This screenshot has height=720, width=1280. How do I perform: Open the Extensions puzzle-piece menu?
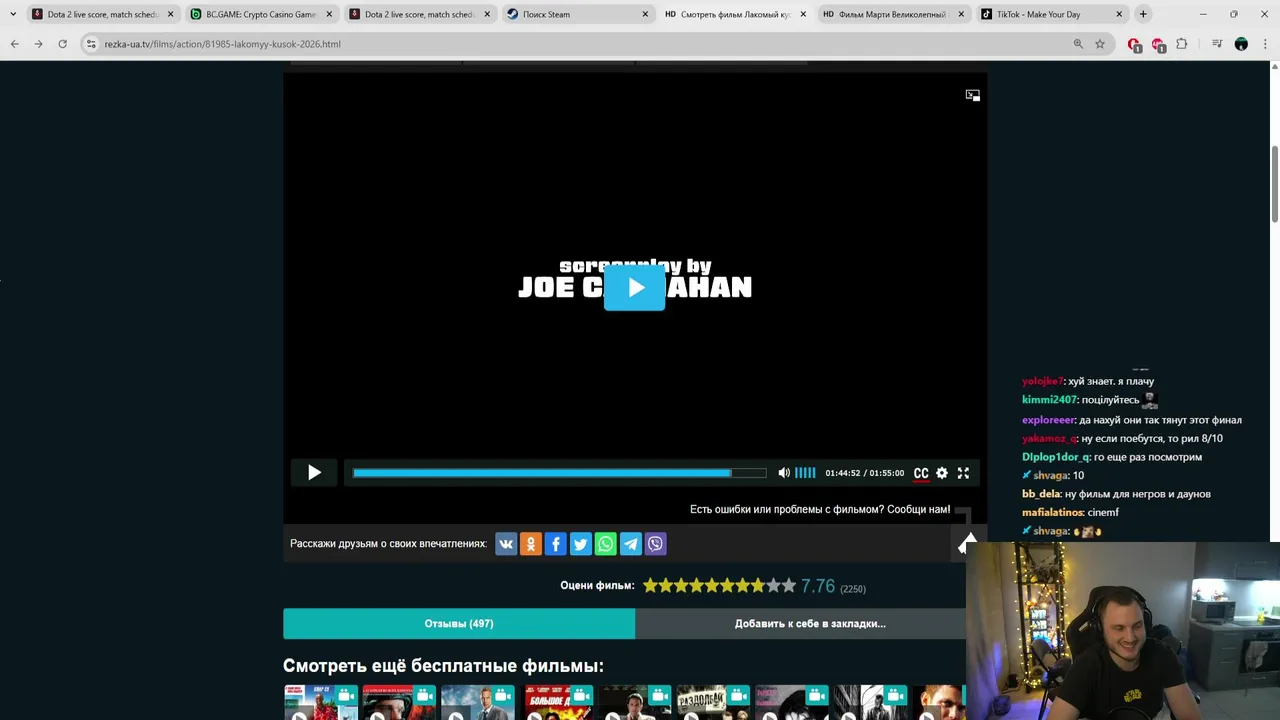1181,44
